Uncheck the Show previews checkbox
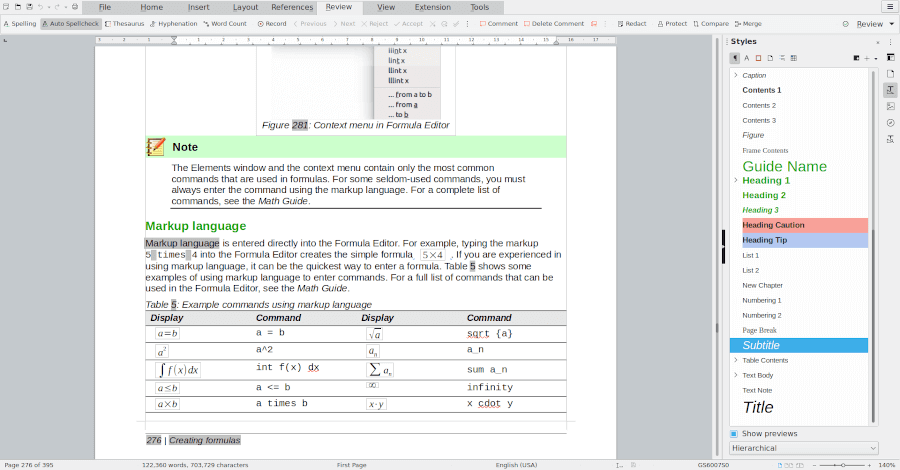Image resolution: width=900 pixels, height=470 pixels. click(734, 433)
